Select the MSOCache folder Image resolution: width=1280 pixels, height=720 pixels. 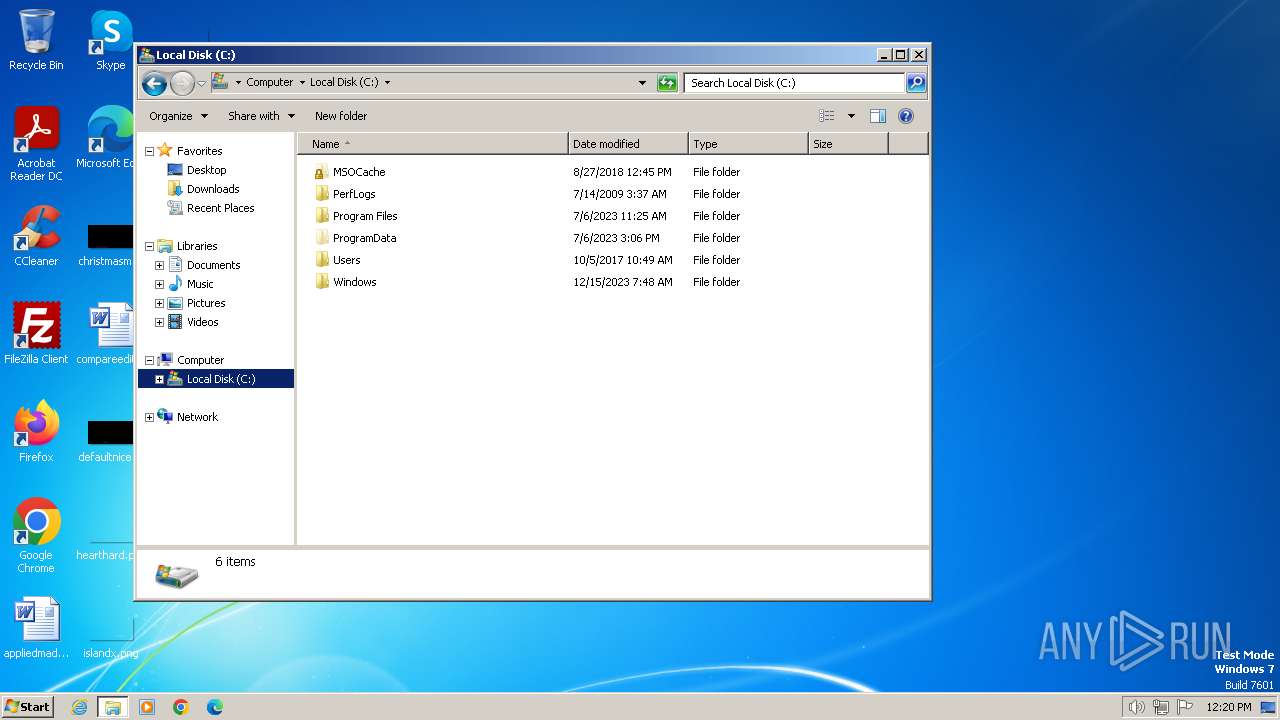tap(358, 172)
